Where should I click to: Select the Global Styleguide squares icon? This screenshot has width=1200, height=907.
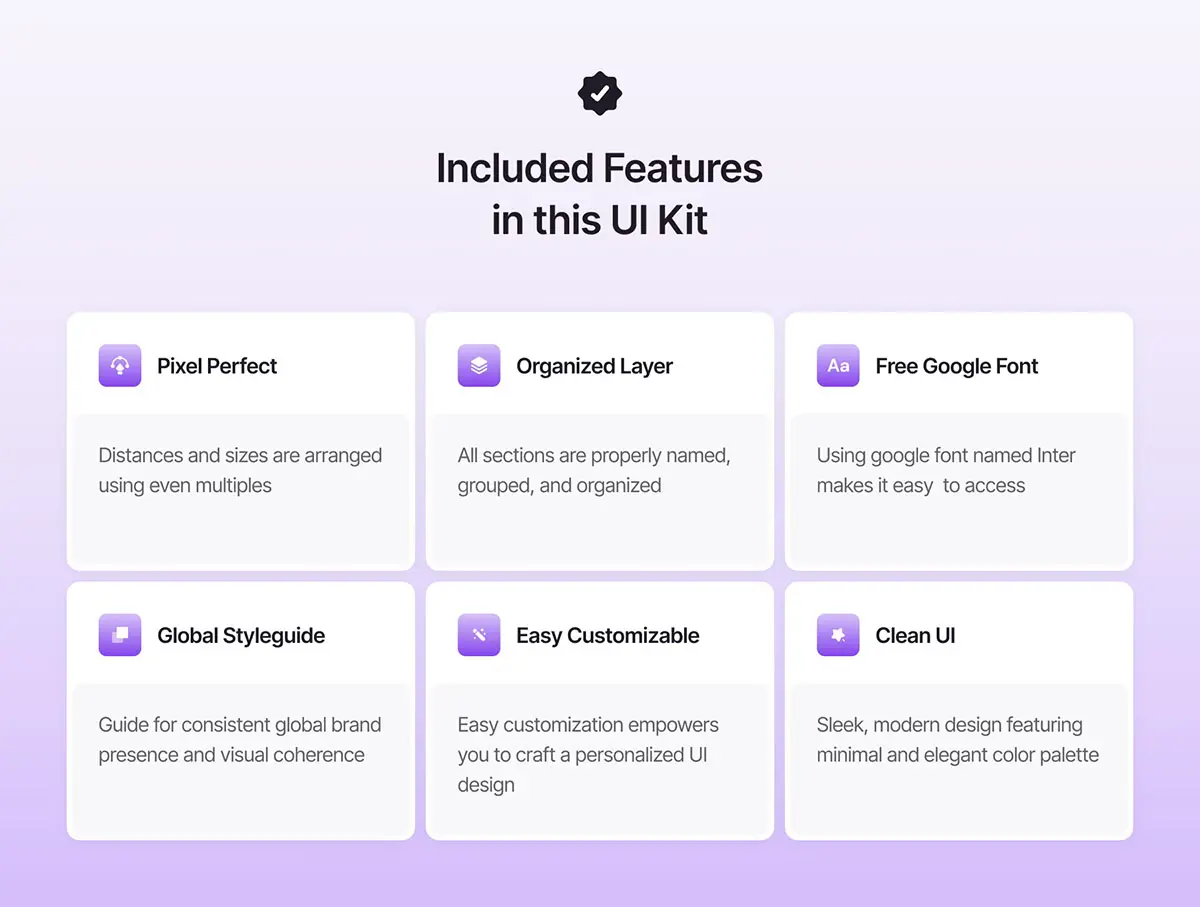tap(120, 635)
